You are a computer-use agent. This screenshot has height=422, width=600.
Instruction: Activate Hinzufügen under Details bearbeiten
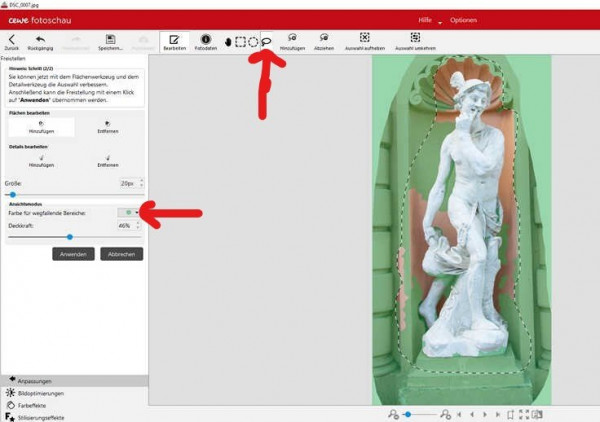[x=41, y=161]
